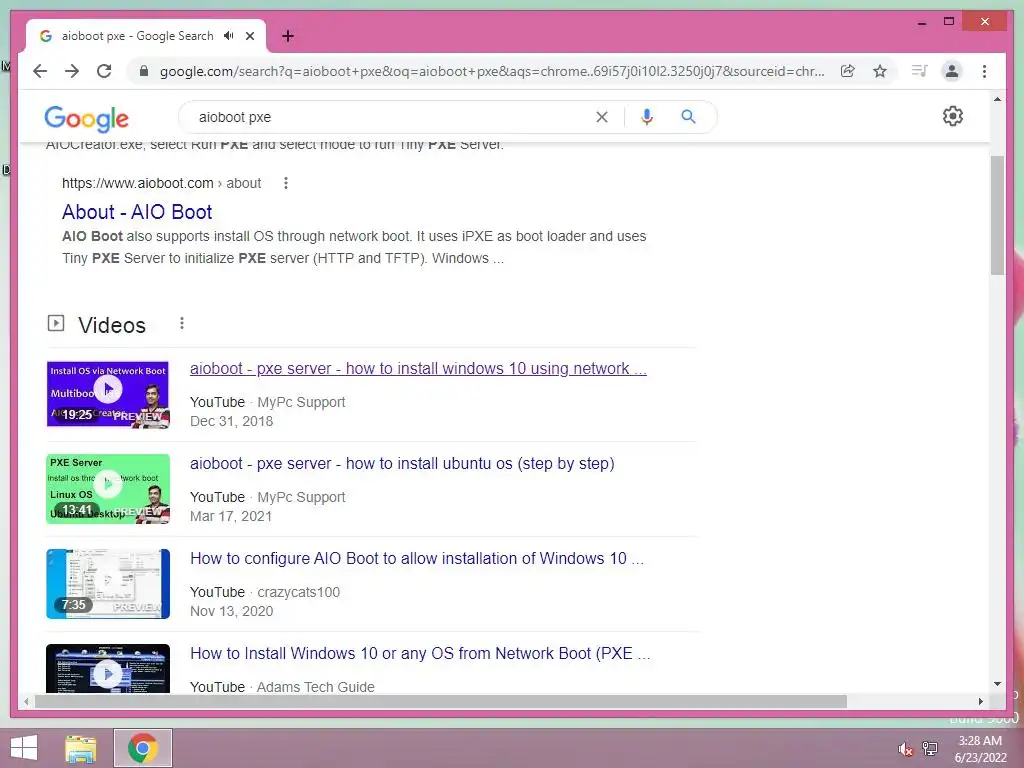
Task: Click the horizontal scroll left arrow
Action: 25,701
